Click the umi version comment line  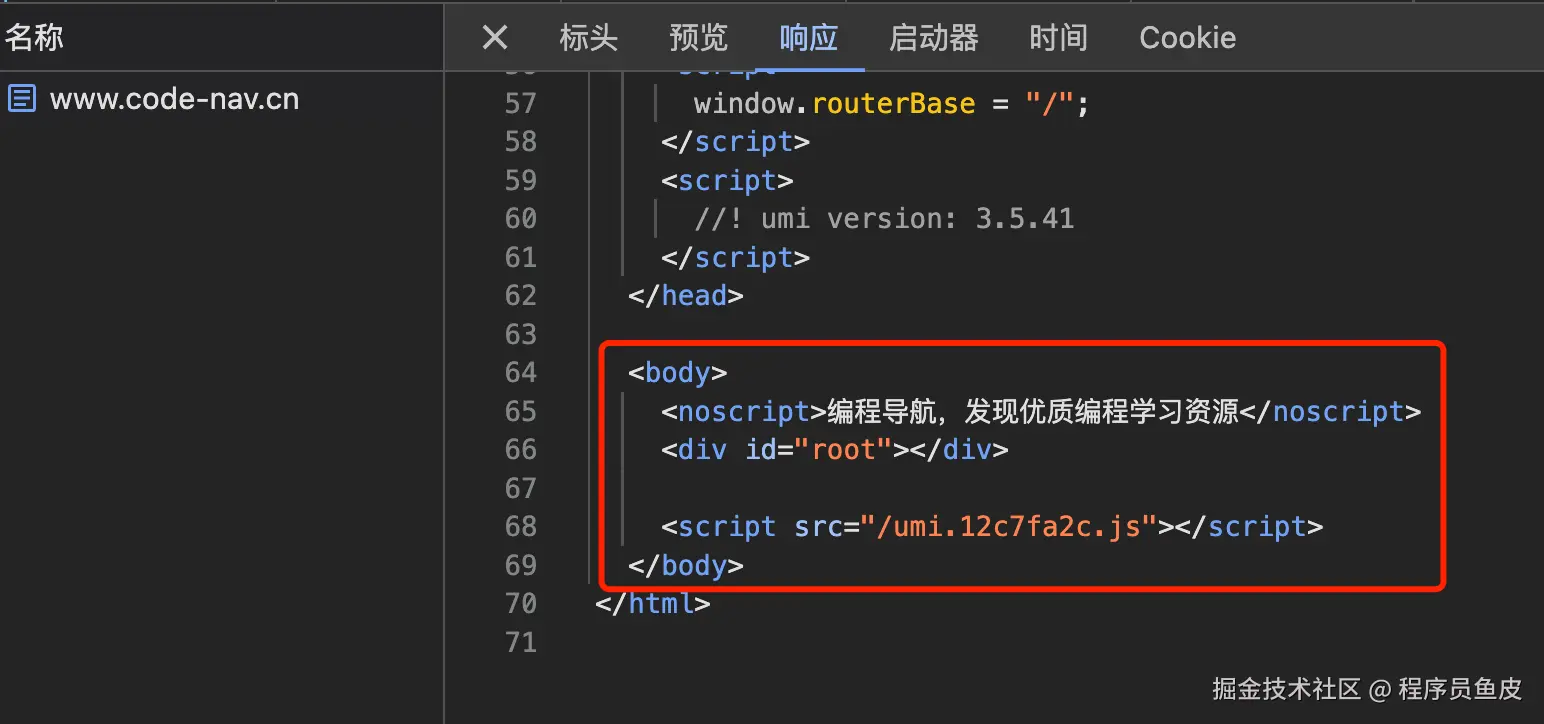pos(884,219)
